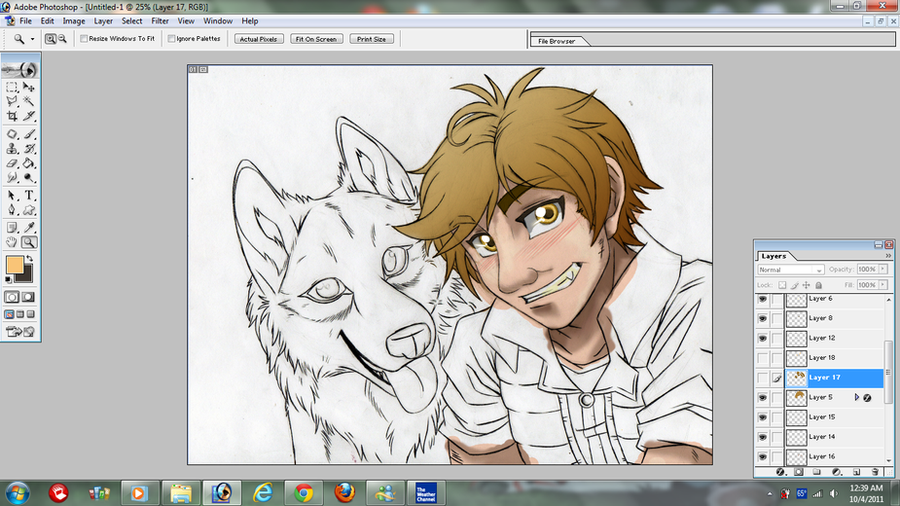Select the Smudge tool
Image resolution: width=900 pixels, height=506 pixels.
click(12, 178)
